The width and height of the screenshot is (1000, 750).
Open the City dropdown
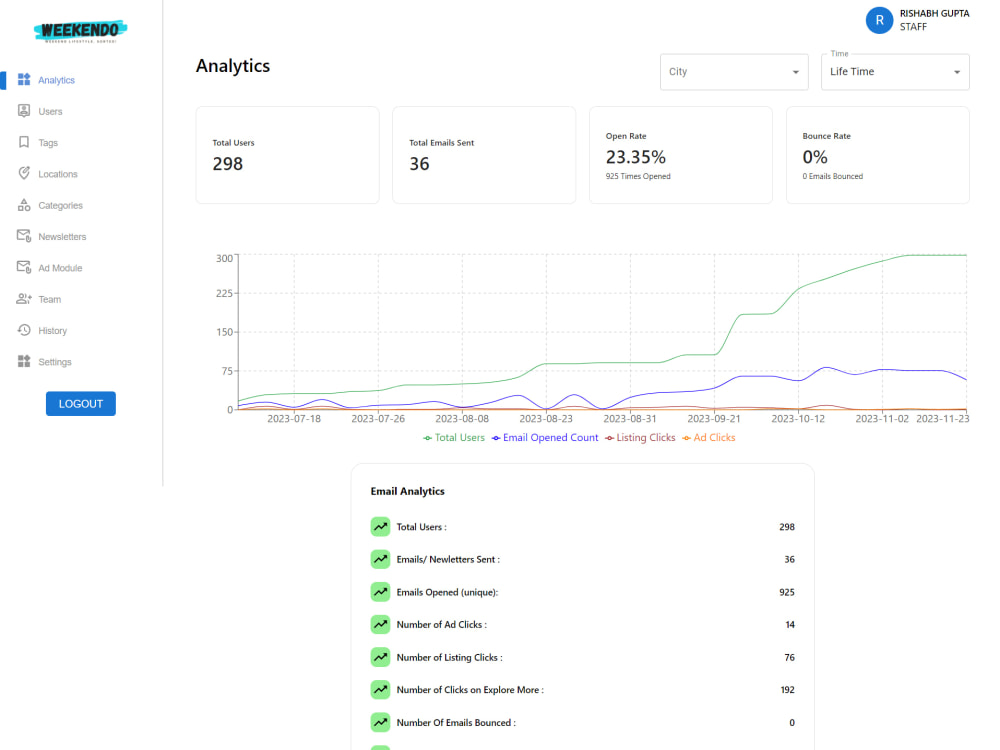(734, 72)
